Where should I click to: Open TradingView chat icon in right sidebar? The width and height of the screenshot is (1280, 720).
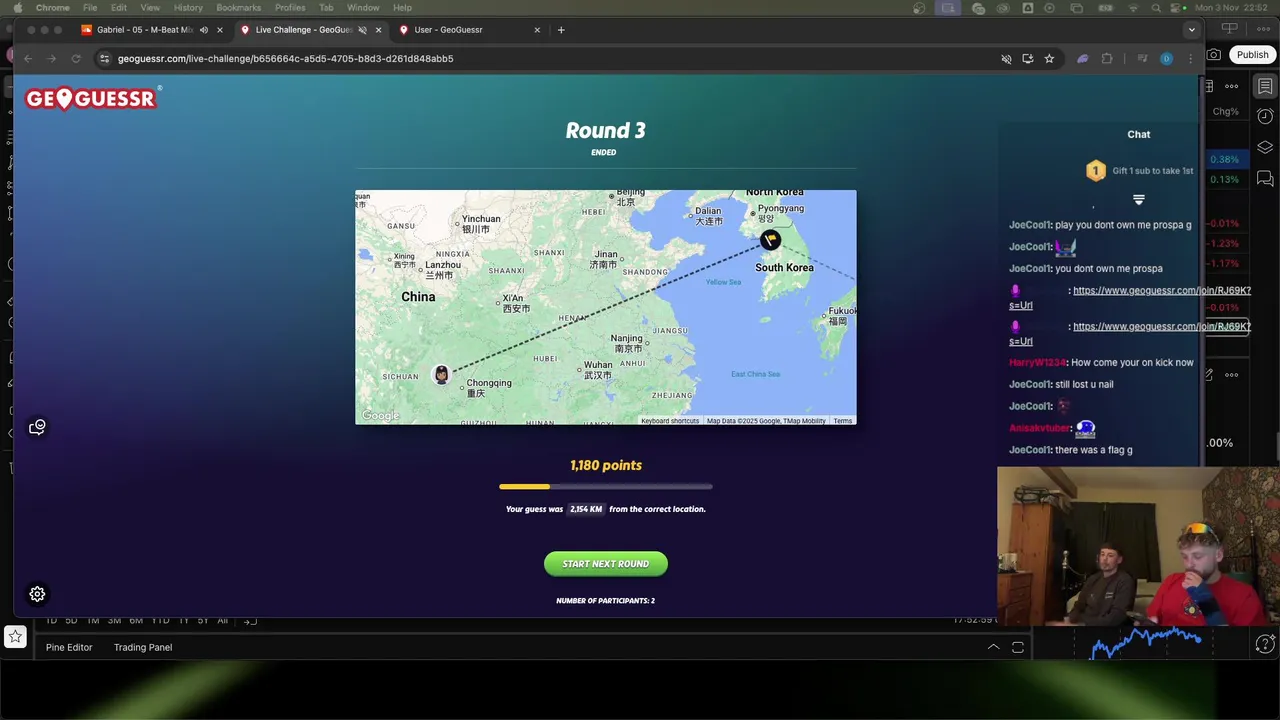pyautogui.click(x=1265, y=179)
